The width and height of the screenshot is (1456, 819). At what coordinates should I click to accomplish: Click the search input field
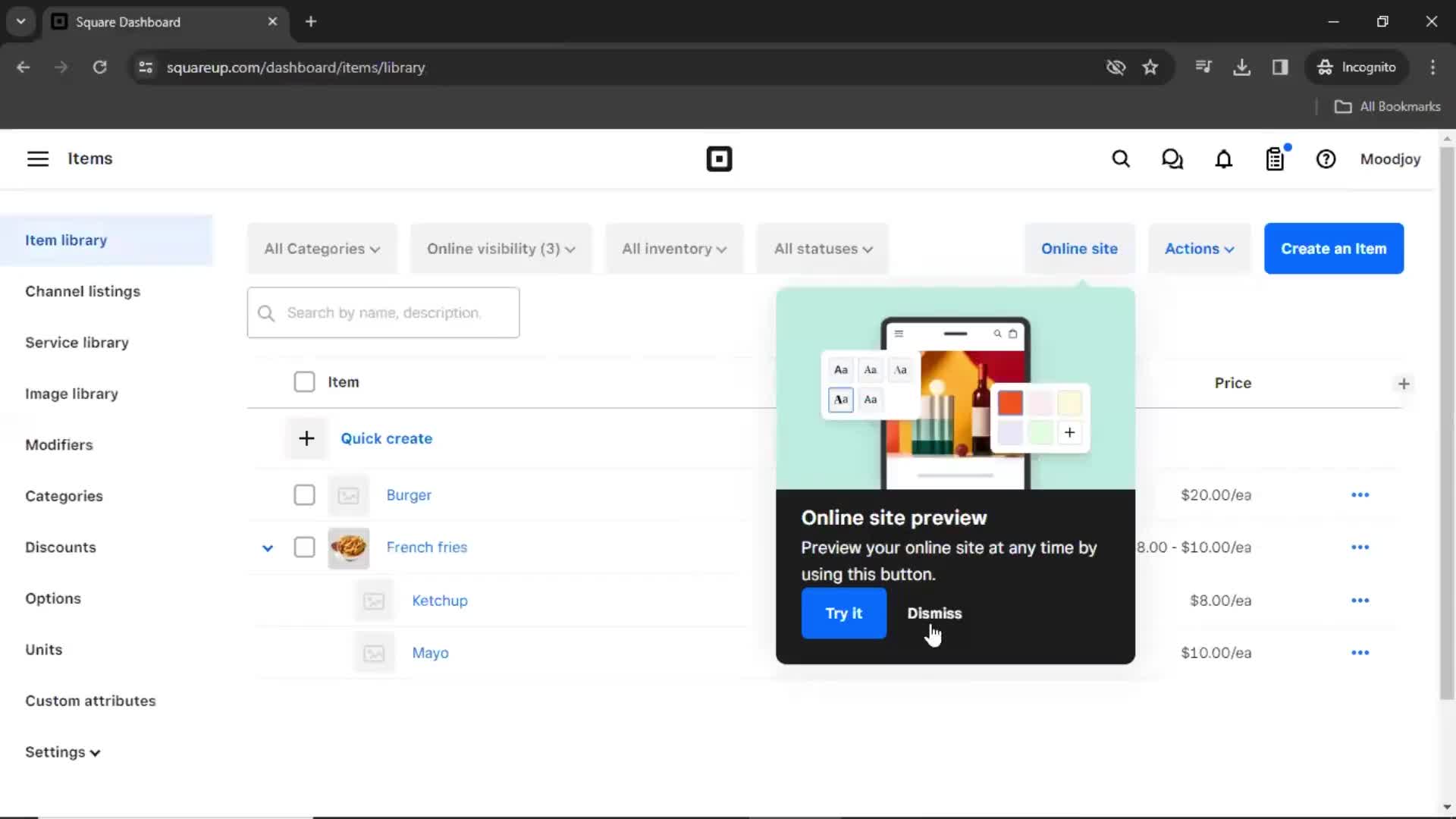click(x=383, y=312)
